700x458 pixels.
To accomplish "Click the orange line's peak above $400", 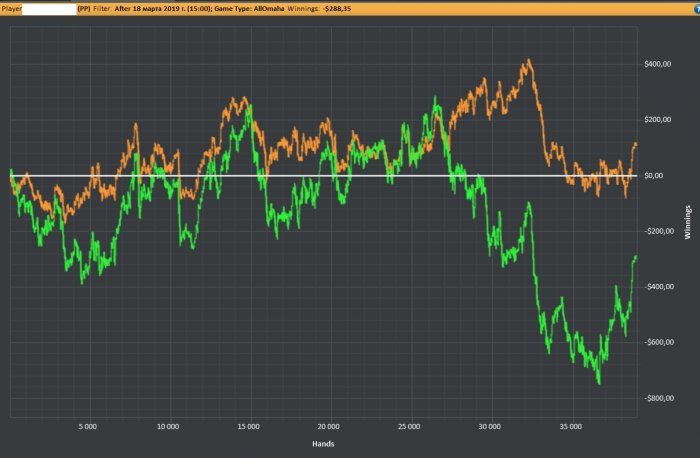I will point(529,60).
